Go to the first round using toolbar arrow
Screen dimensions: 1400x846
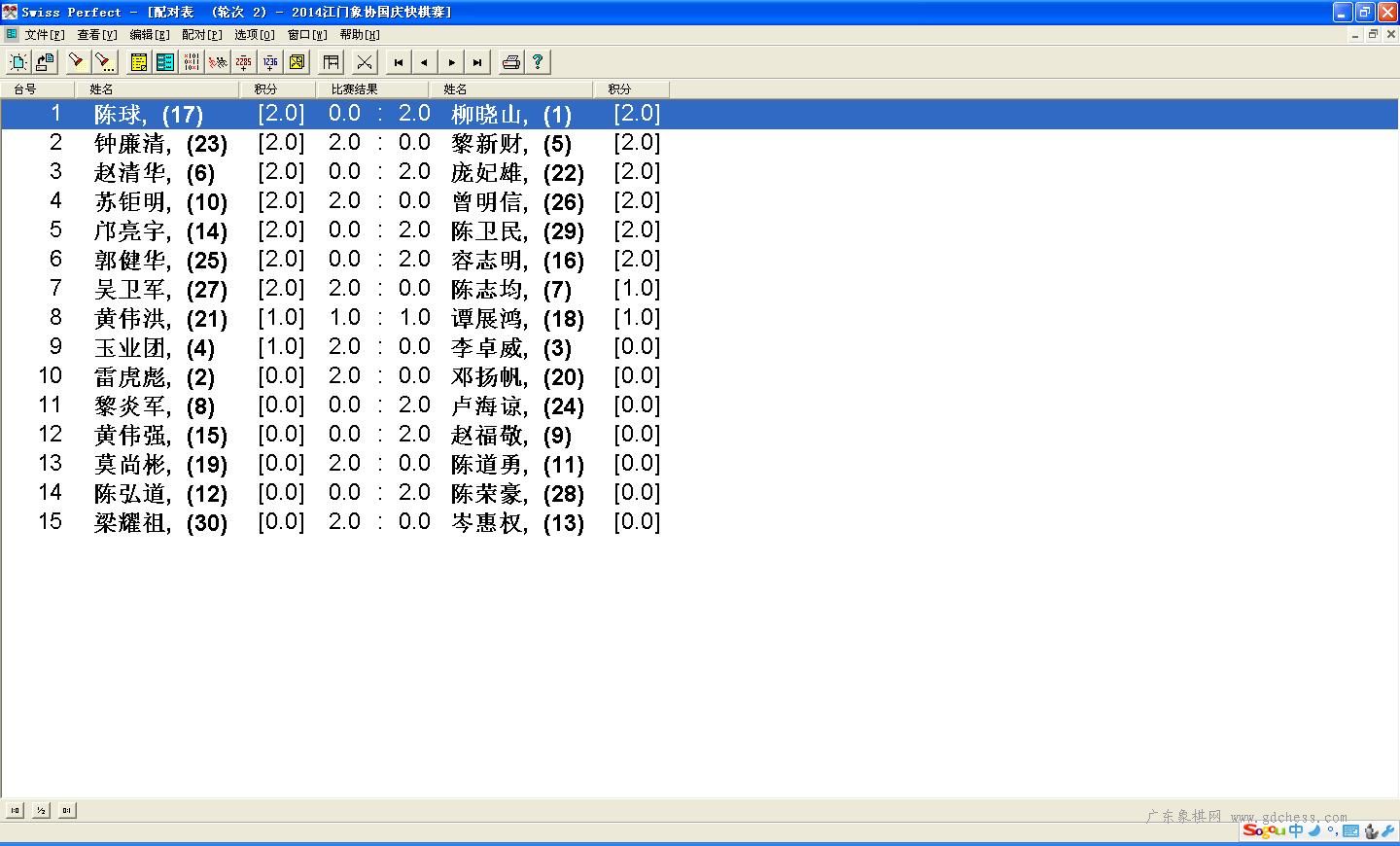[x=399, y=62]
